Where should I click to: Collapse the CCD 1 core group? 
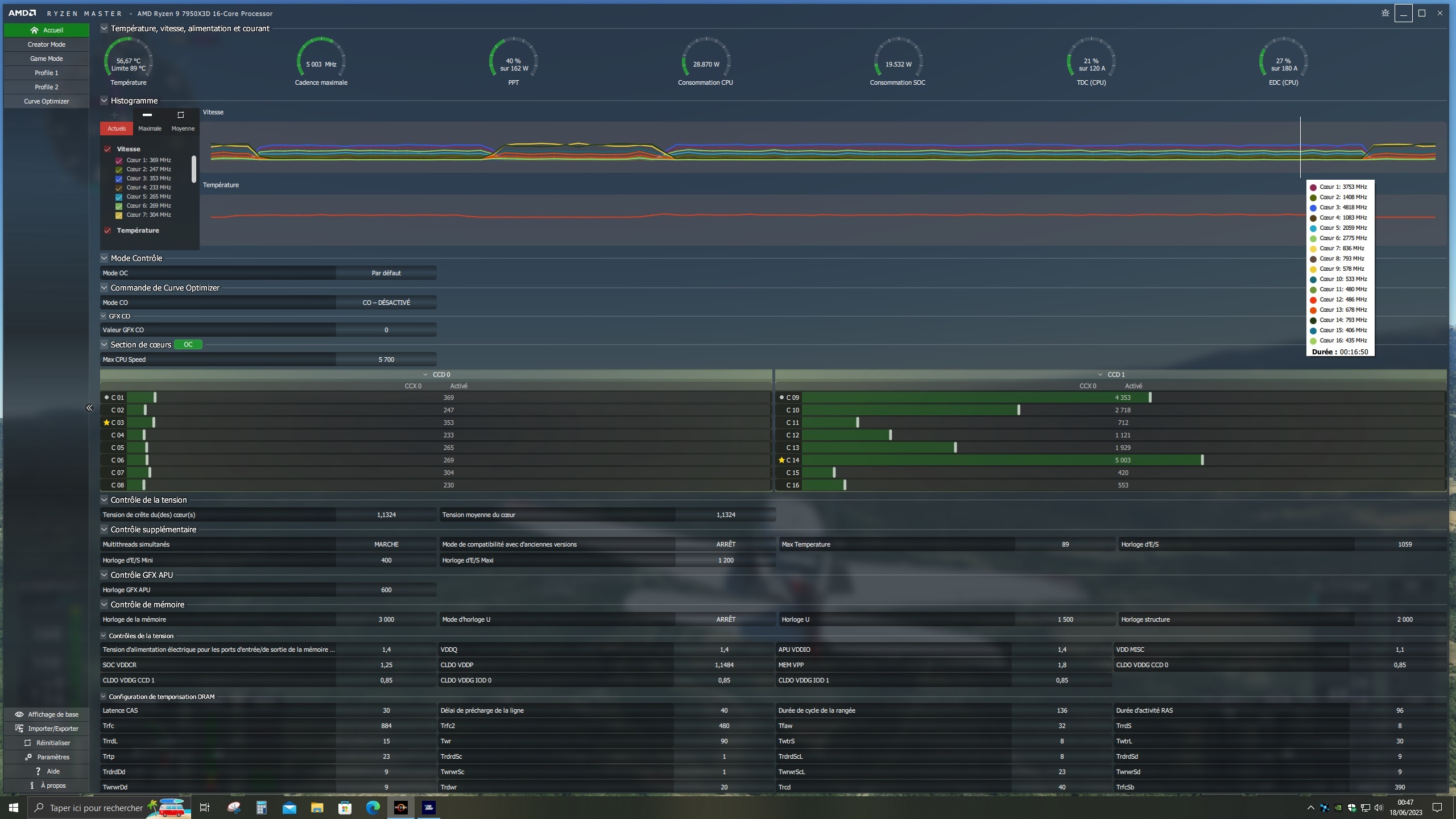(x=1100, y=375)
